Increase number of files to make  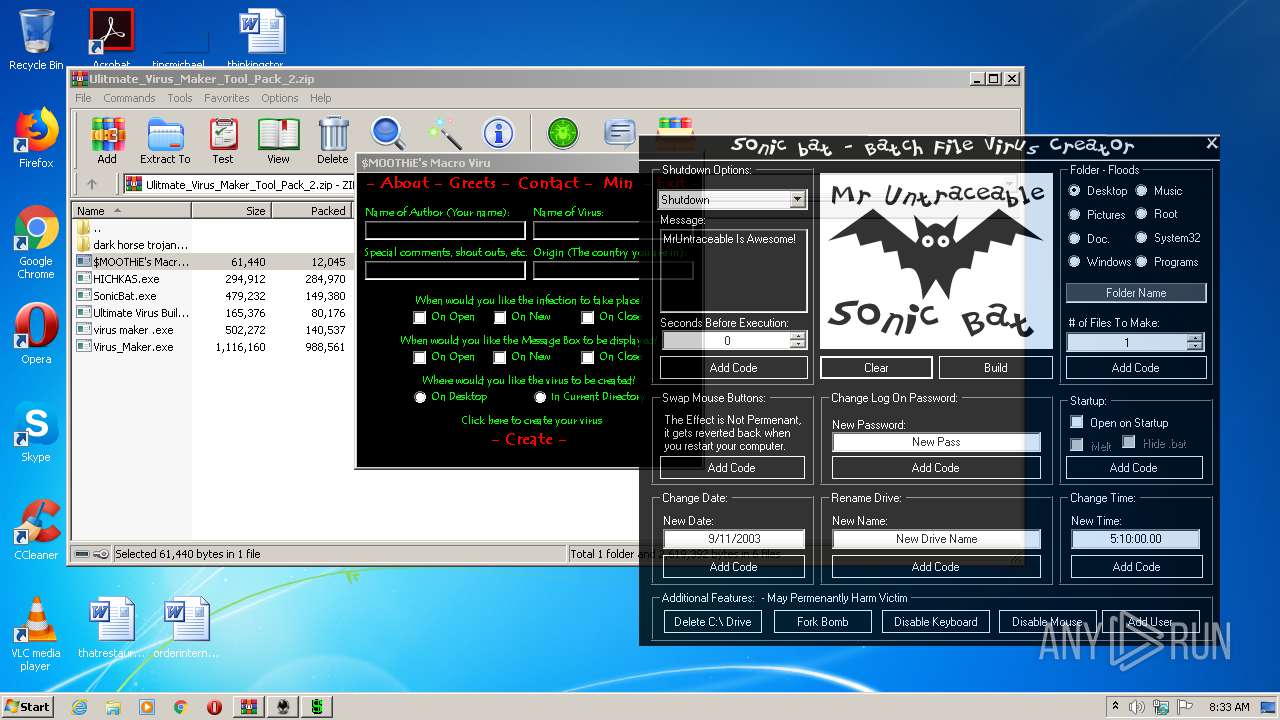[x=1195, y=338]
